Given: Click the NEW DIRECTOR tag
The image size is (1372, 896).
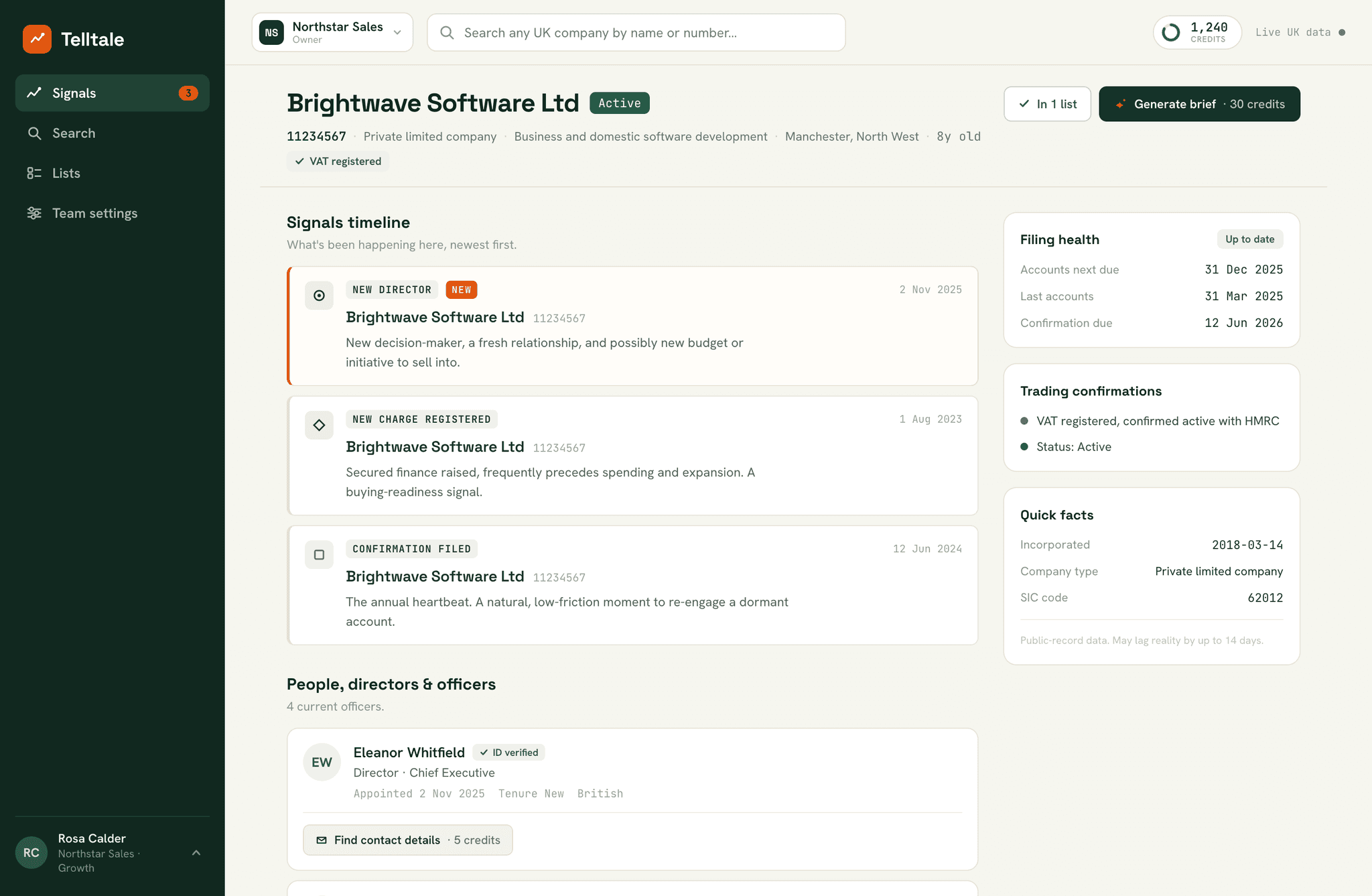Looking at the screenshot, I should (x=392, y=290).
